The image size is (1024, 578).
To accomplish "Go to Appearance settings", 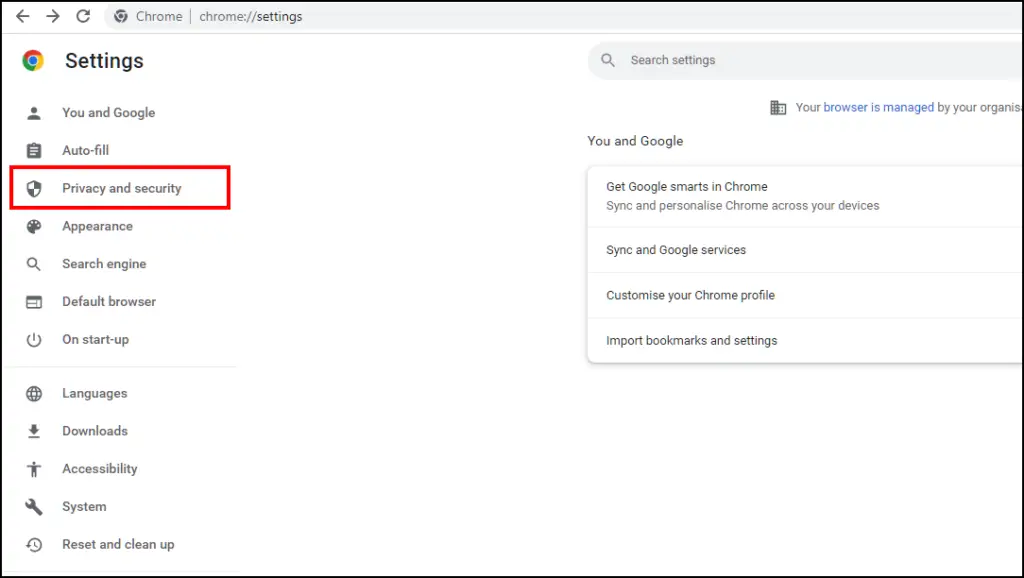I will [x=97, y=227].
